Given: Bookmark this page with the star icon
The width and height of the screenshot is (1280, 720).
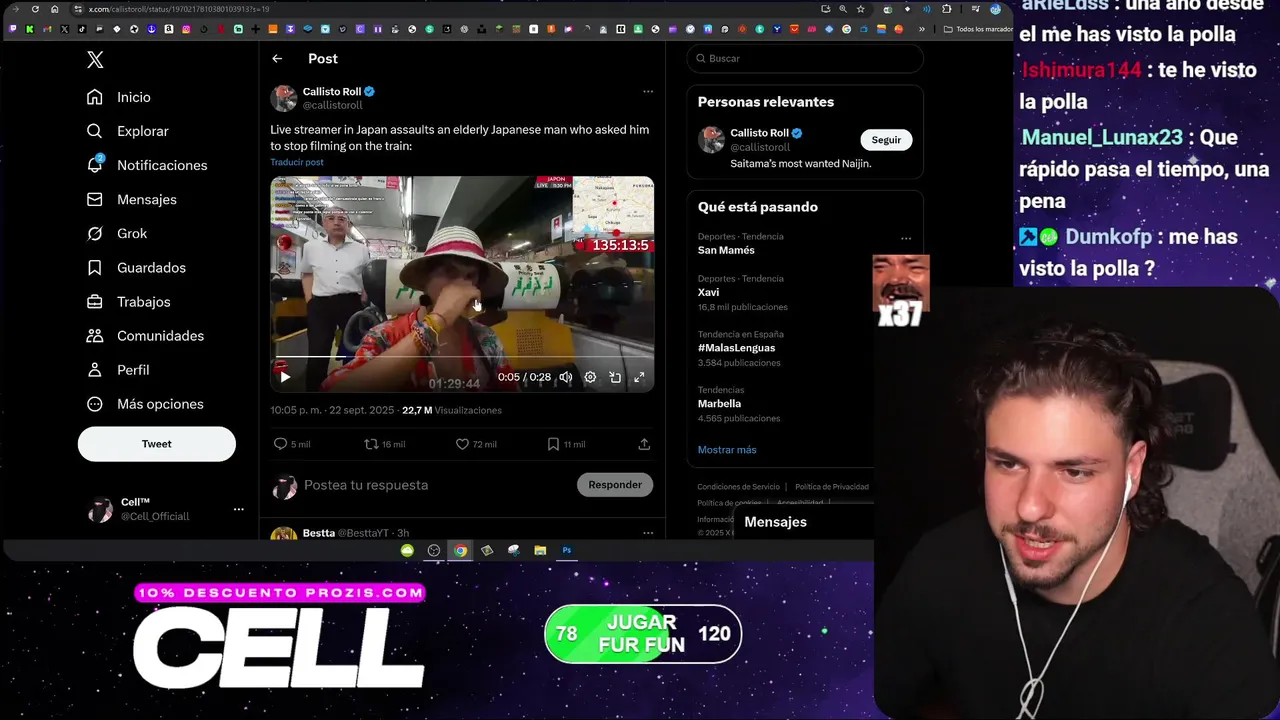Looking at the screenshot, I should click(x=860, y=9).
